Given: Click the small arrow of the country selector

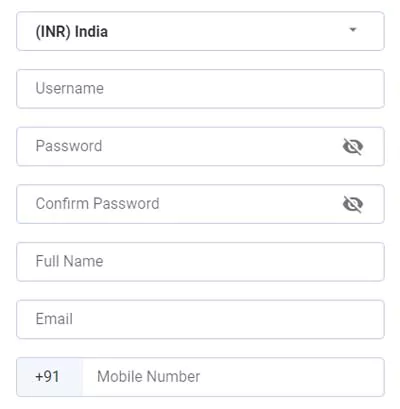Looking at the screenshot, I should pyautogui.click(x=353, y=30).
